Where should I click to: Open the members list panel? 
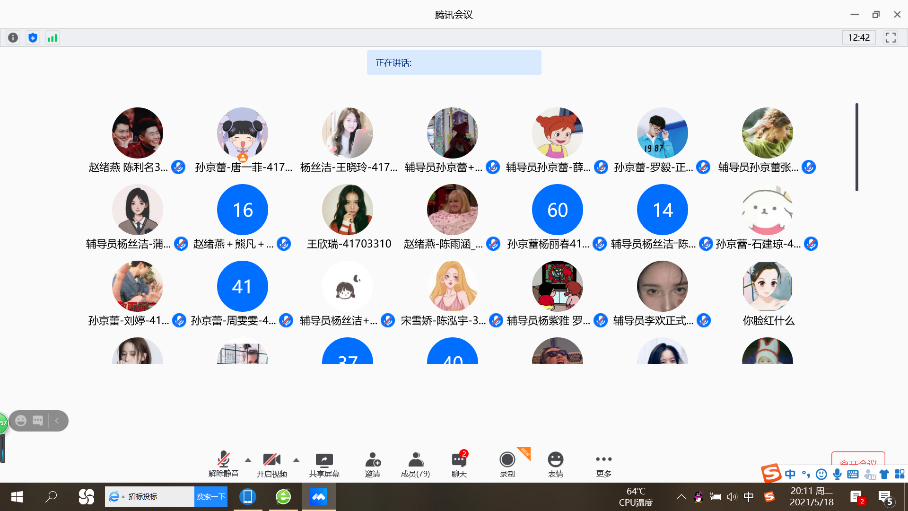(413, 463)
